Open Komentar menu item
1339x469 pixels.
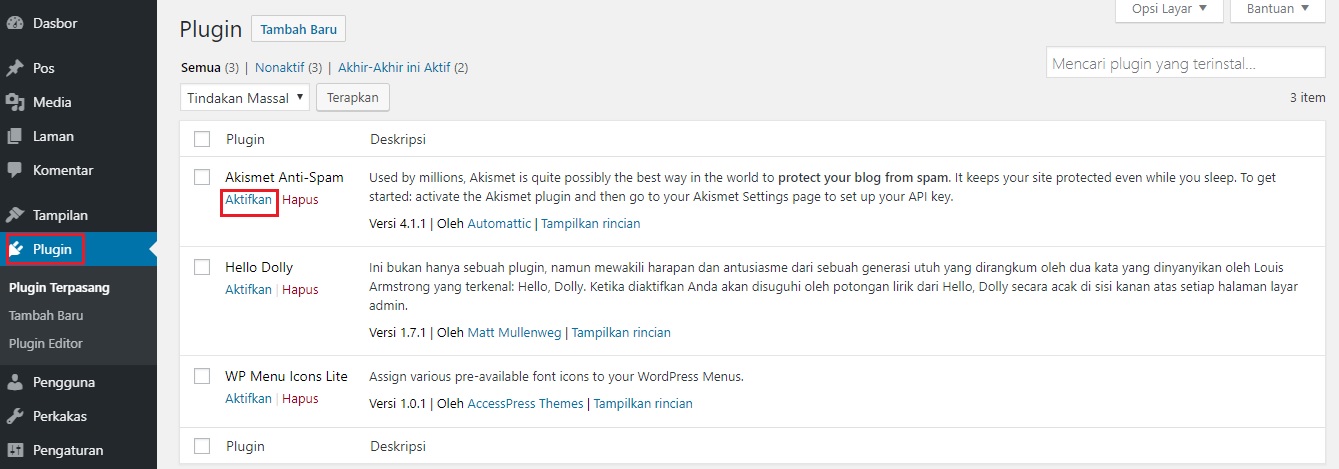pos(63,170)
